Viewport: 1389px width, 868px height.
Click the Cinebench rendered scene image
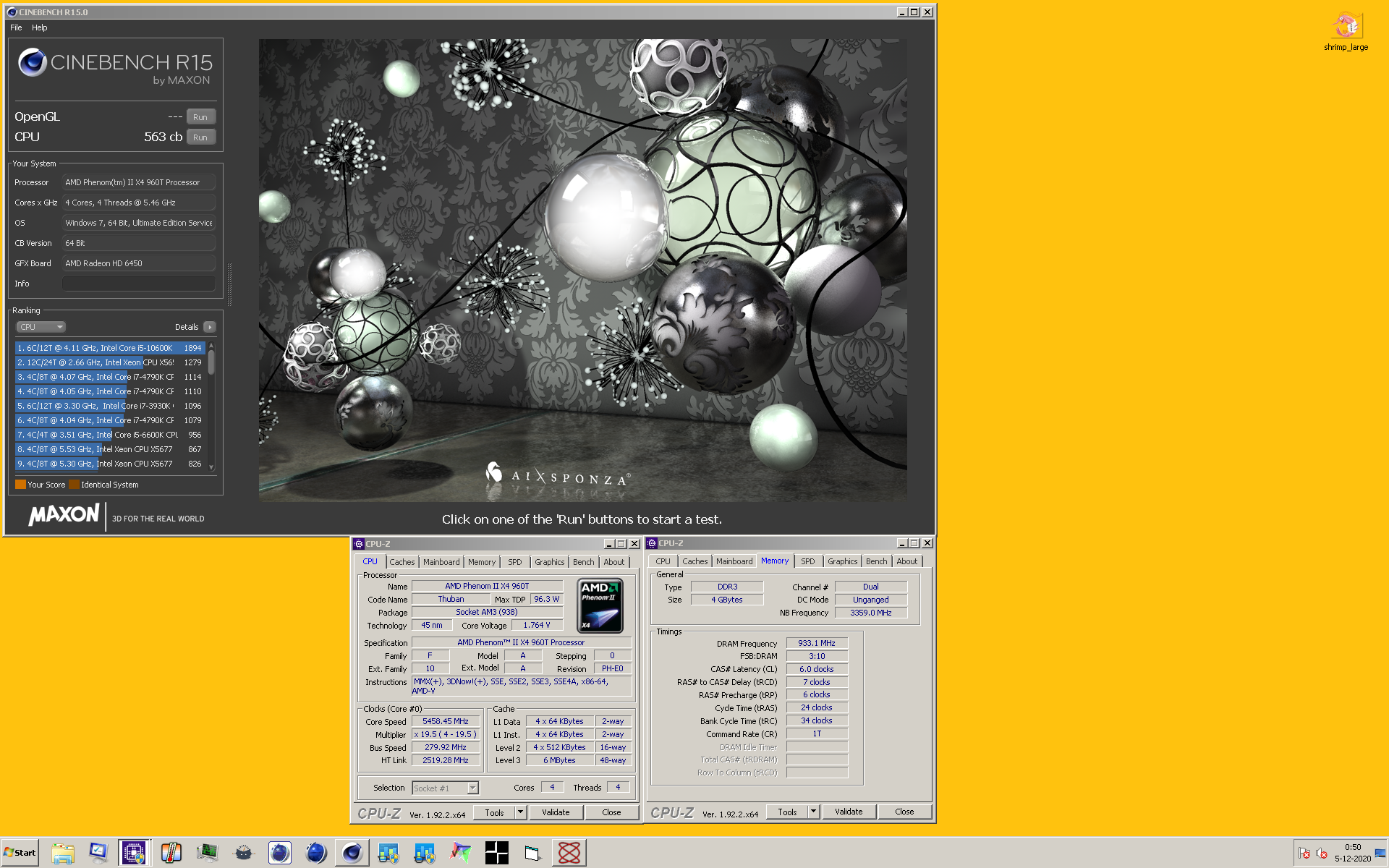(x=582, y=270)
